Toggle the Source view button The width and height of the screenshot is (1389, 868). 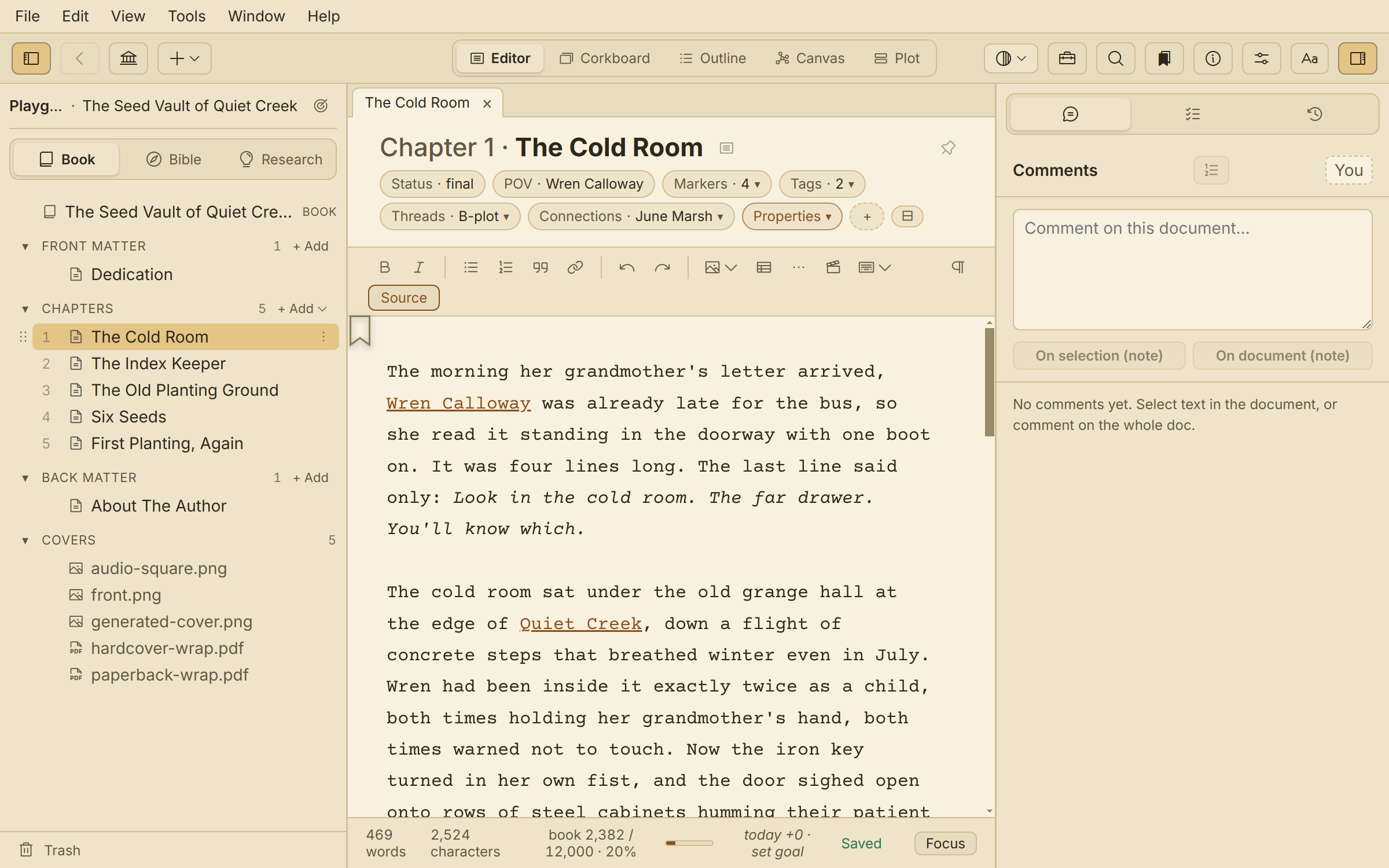click(404, 298)
